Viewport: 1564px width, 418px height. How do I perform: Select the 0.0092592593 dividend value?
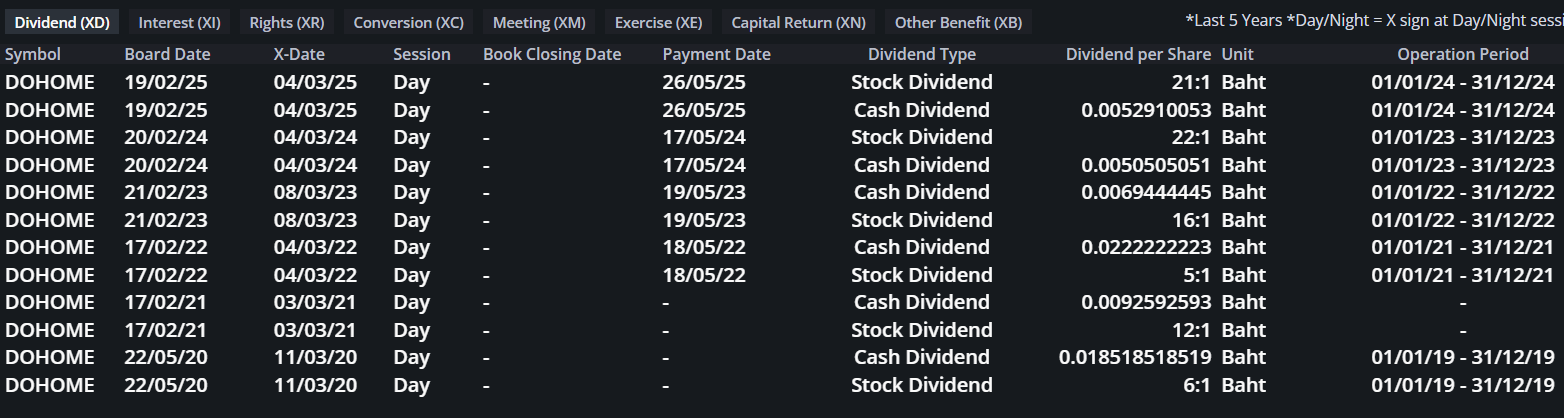coord(1146,302)
